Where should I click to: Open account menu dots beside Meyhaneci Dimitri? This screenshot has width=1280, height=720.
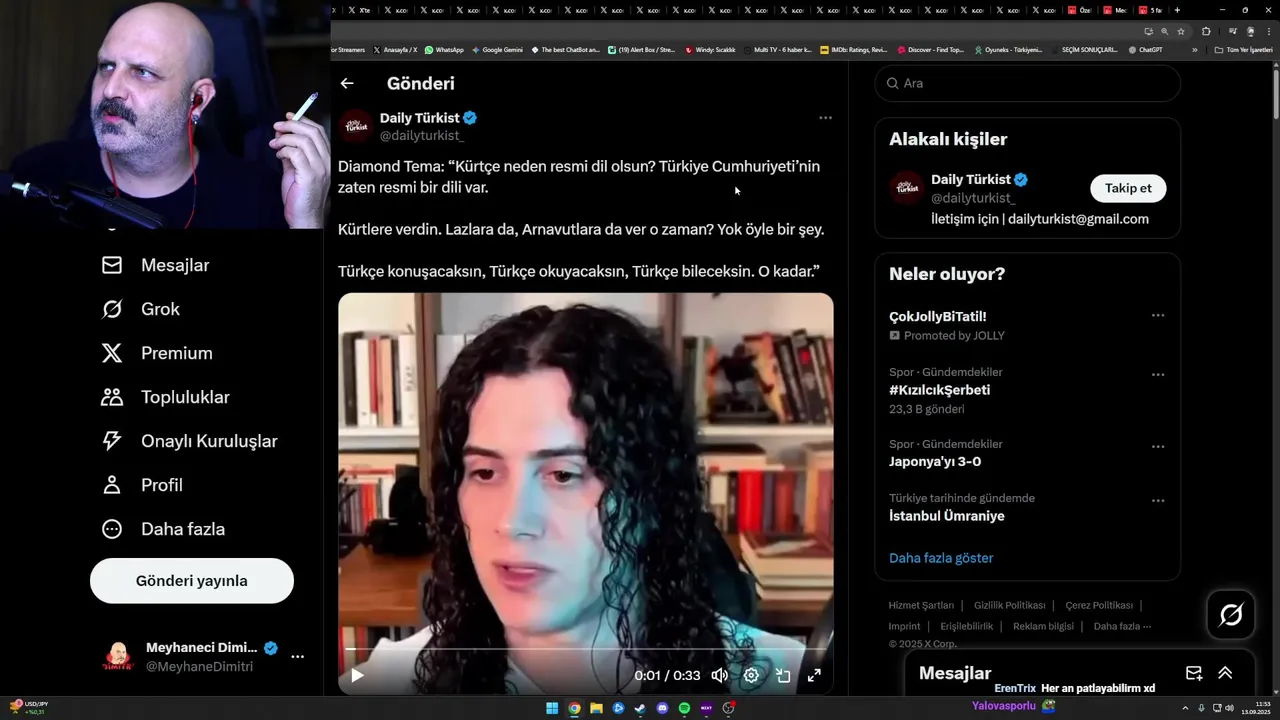click(297, 657)
